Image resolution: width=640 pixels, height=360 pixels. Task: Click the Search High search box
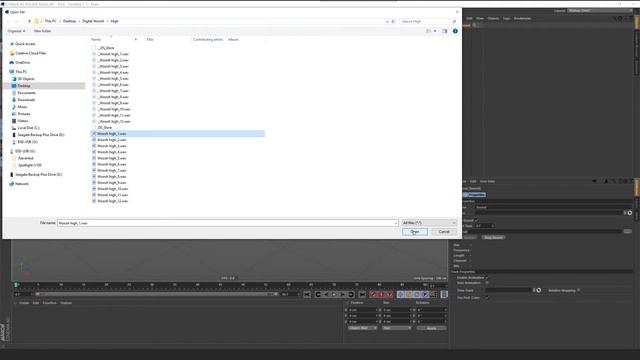coord(428,21)
